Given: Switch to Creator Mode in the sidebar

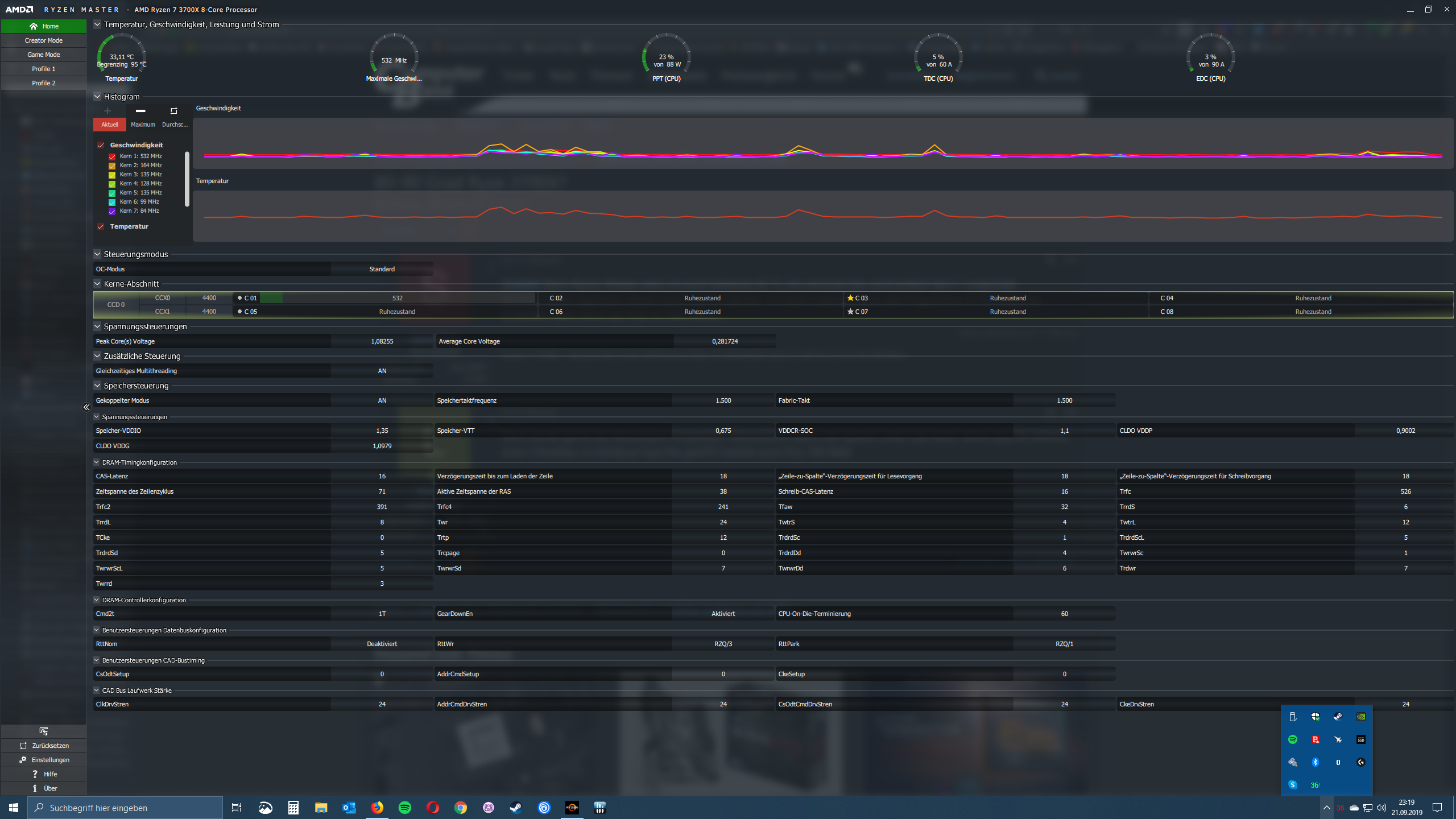Looking at the screenshot, I should pyautogui.click(x=44, y=40).
